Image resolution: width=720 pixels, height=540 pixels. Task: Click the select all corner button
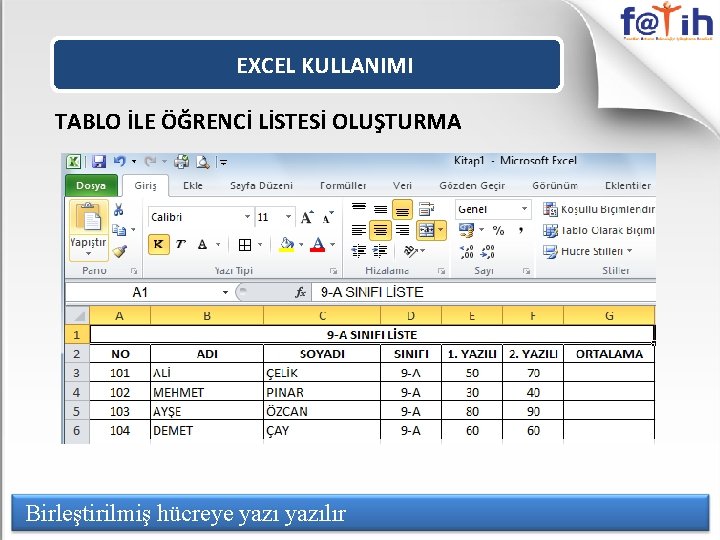(x=77, y=315)
